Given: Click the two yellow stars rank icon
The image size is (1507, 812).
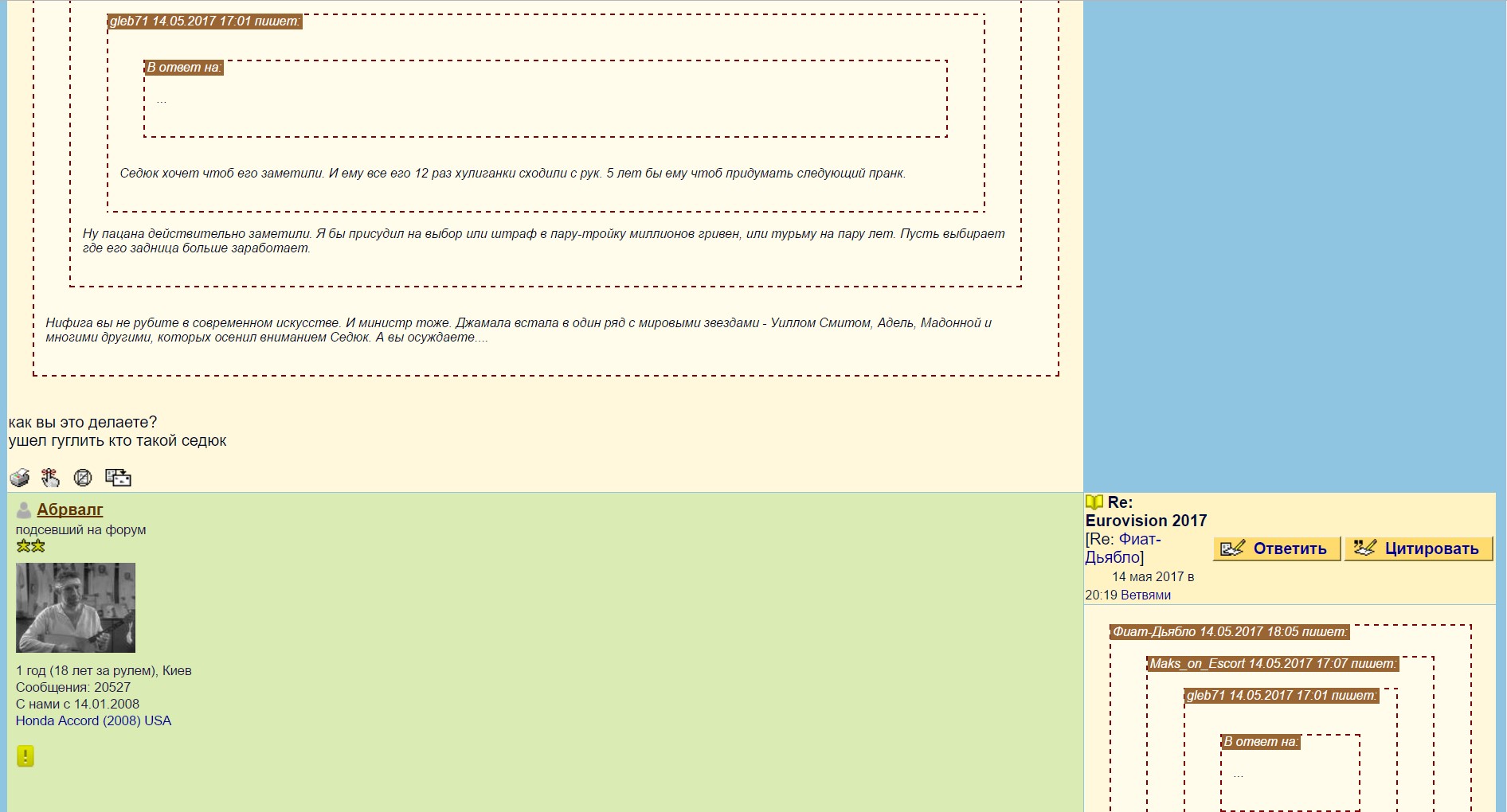Looking at the screenshot, I should pos(30,546).
